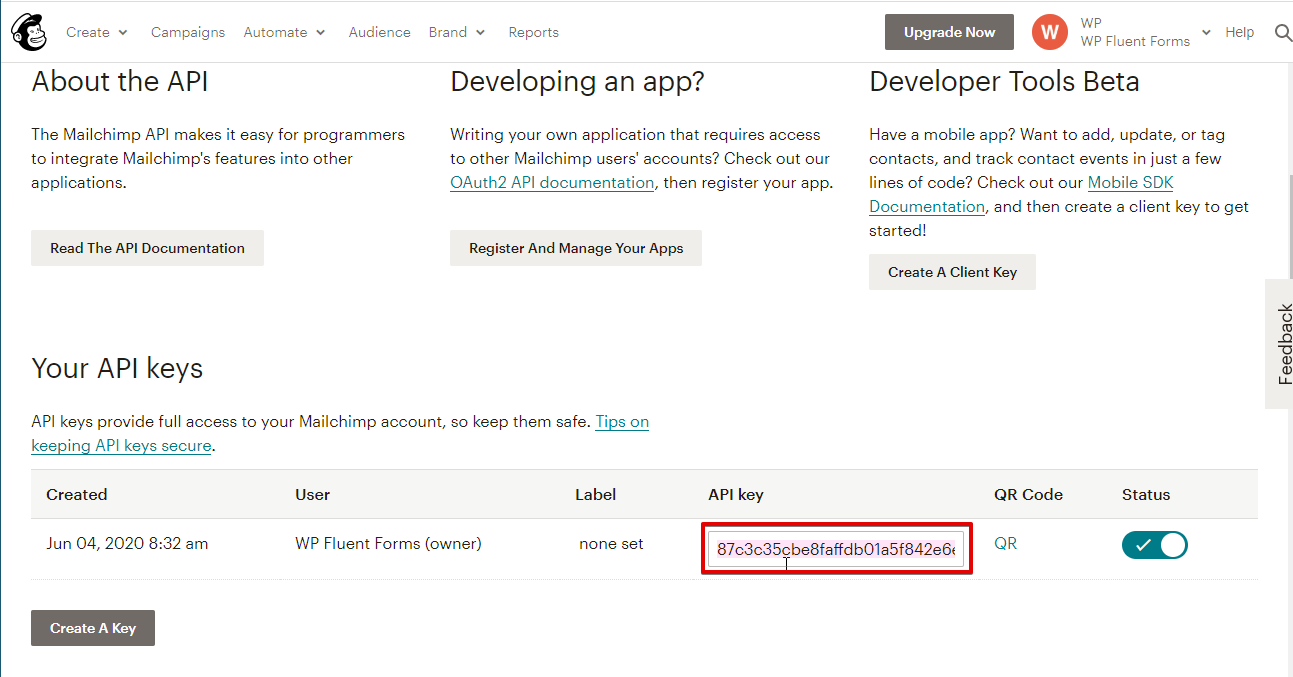The image size is (1293, 677).
Task: Click the 'QR Code' column header
Action: click(x=1028, y=494)
